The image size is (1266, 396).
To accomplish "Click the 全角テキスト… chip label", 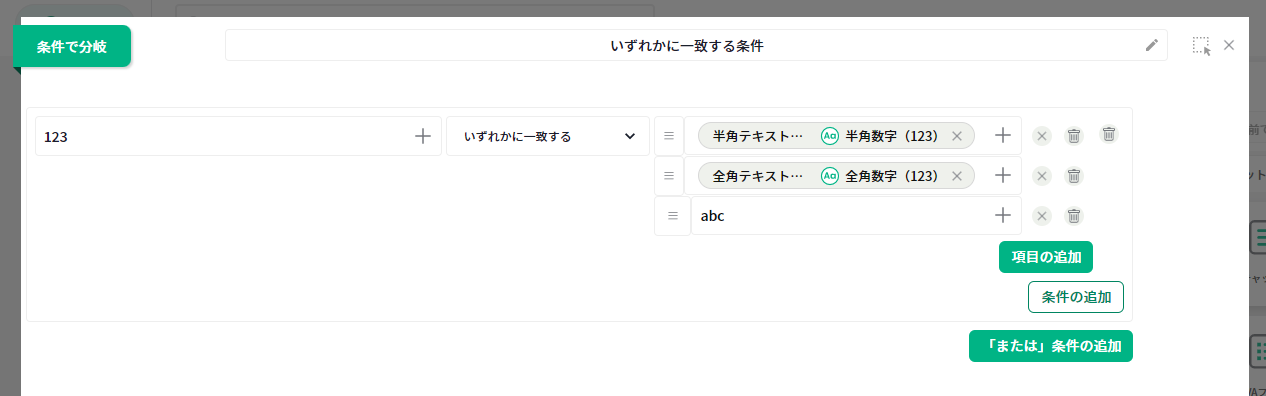I will 758,176.
